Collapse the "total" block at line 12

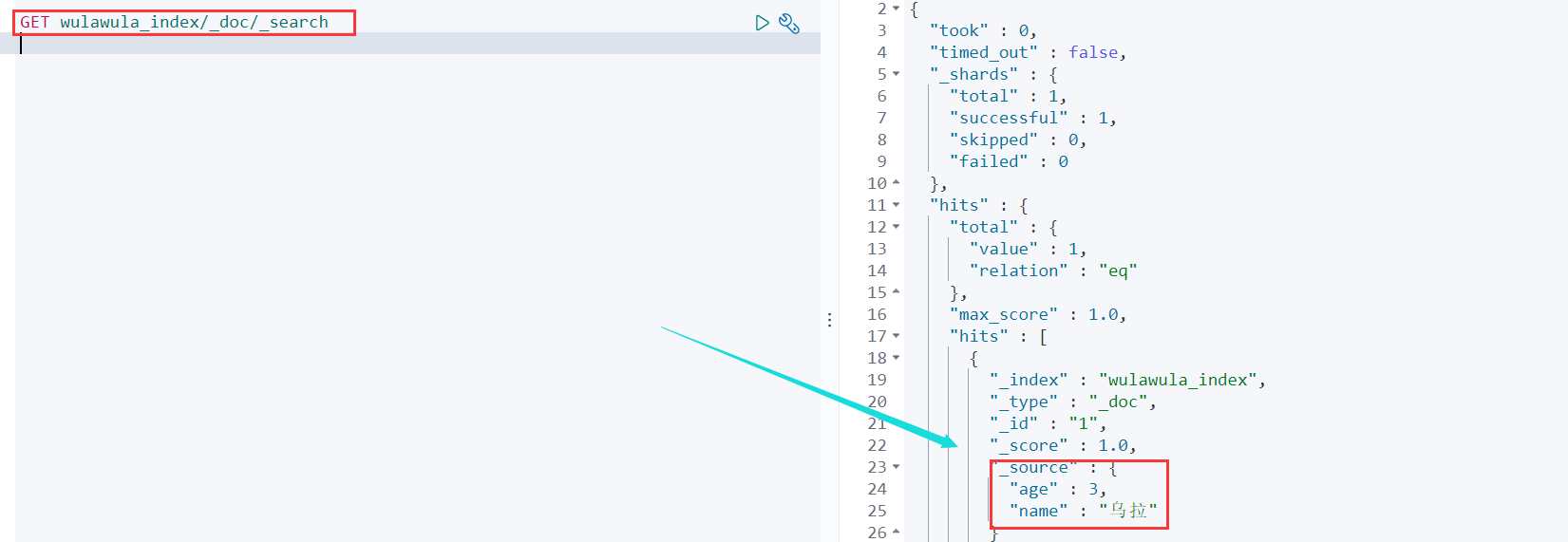(896, 227)
